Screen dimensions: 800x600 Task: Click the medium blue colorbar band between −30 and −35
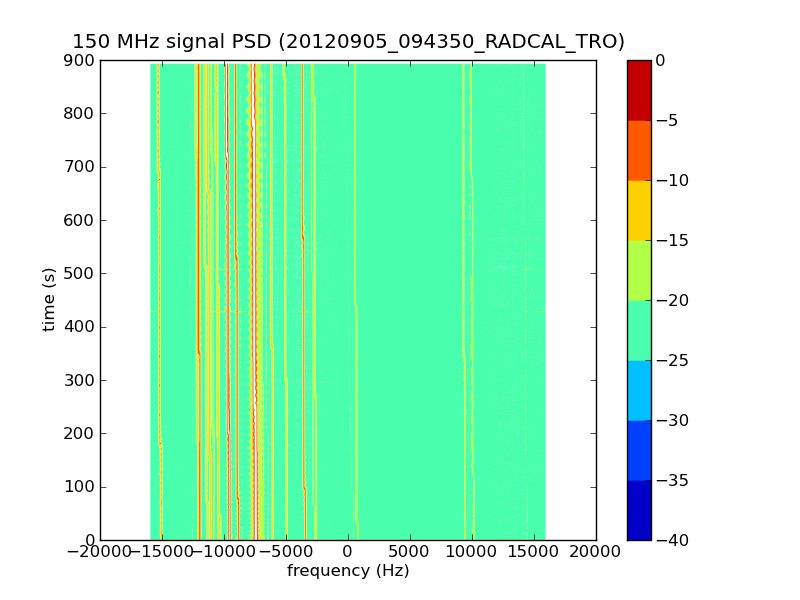coord(638,450)
